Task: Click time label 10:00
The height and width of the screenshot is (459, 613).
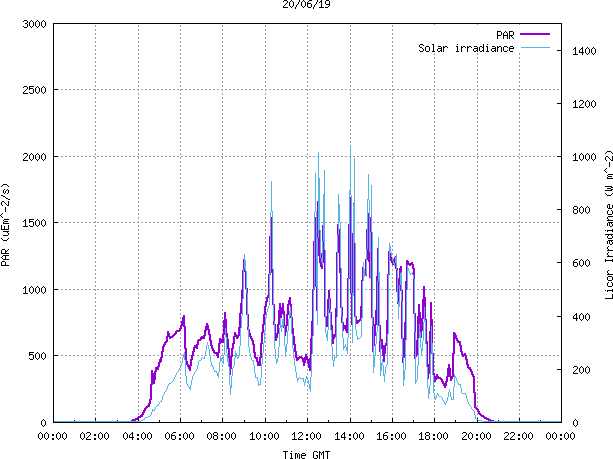Action: click(x=264, y=436)
